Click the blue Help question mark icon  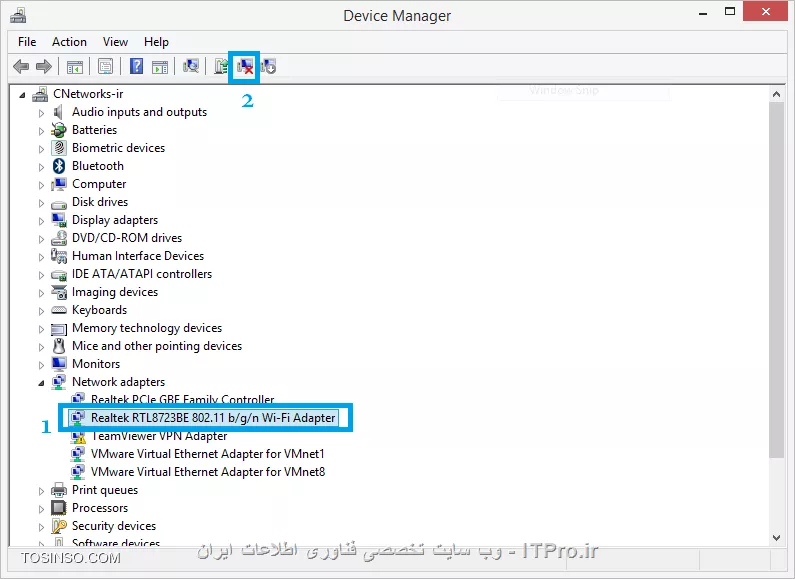pos(136,66)
